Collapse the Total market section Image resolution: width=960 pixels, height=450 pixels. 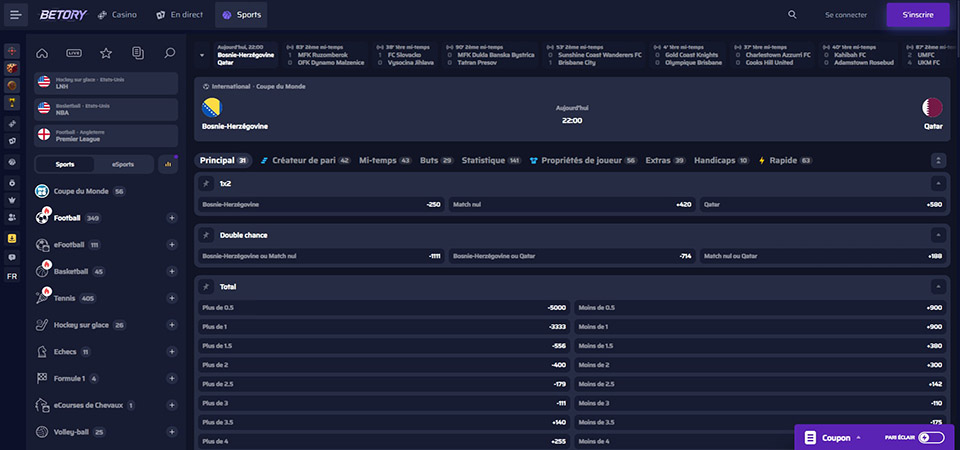click(938, 287)
